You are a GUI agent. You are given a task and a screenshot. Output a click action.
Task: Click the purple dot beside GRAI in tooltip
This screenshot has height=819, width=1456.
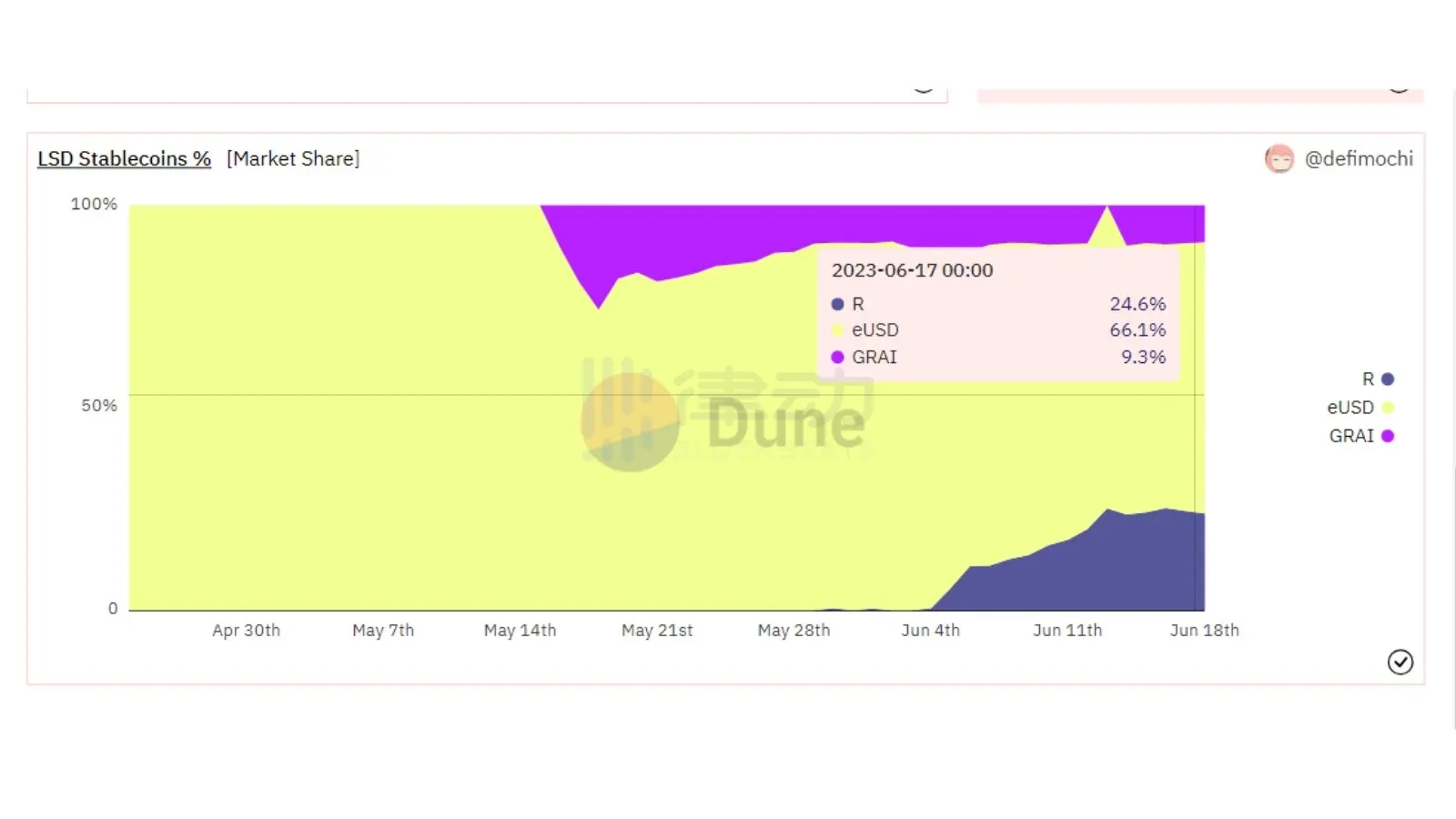[x=837, y=358]
